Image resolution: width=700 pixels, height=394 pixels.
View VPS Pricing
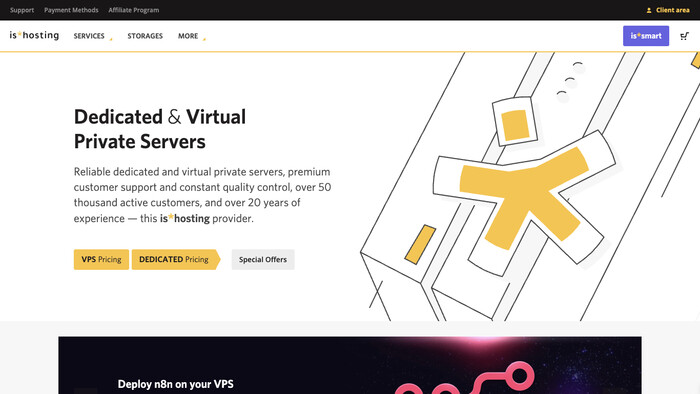101,259
